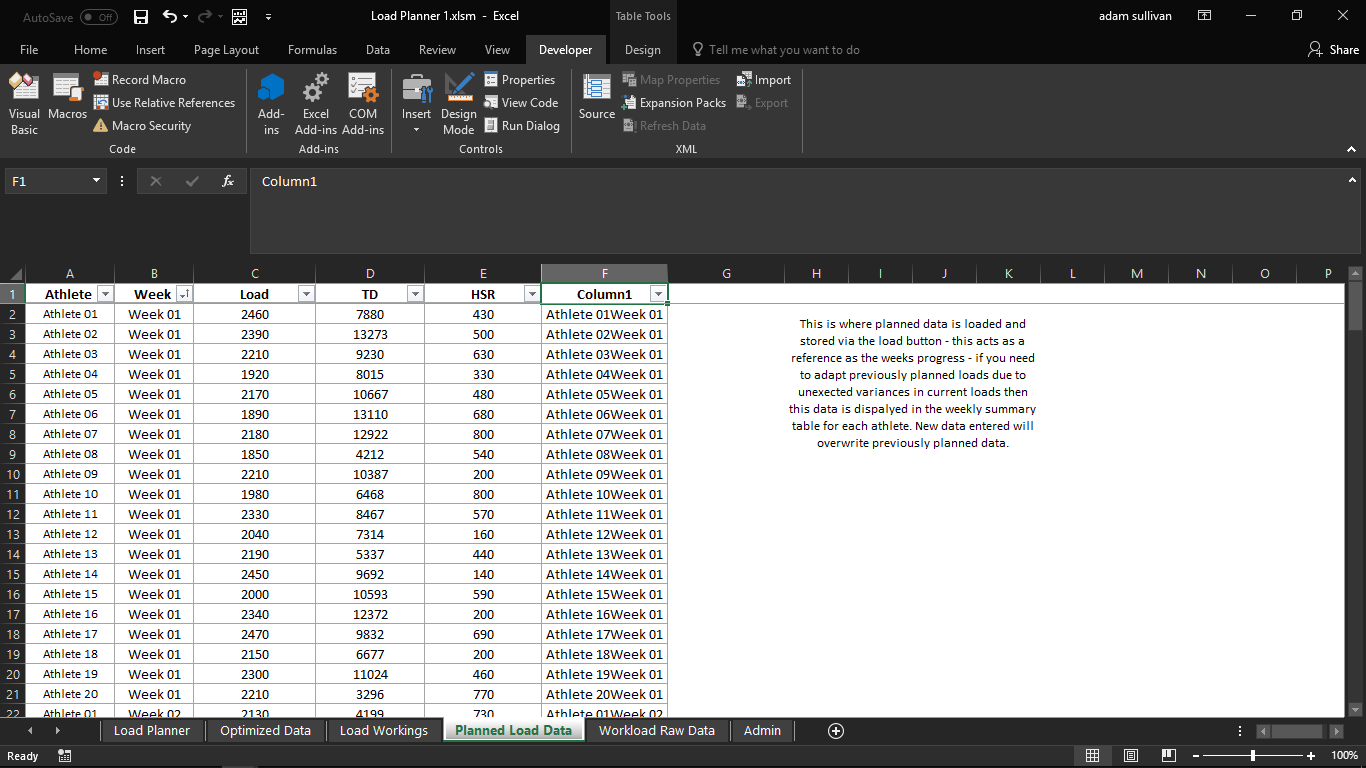Open the Visual Basic editor
Image resolution: width=1366 pixels, height=768 pixels.
coord(23,100)
